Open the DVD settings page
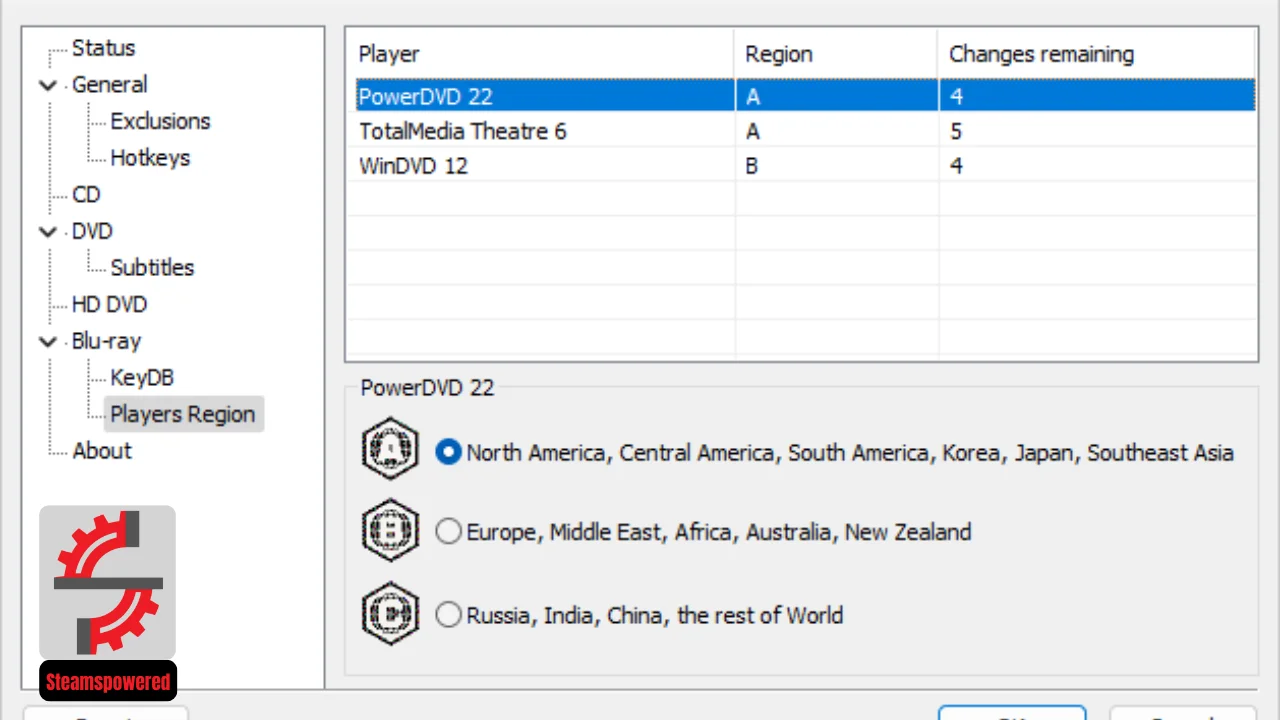The width and height of the screenshot is (1280, 720). [x=92, y=231]
